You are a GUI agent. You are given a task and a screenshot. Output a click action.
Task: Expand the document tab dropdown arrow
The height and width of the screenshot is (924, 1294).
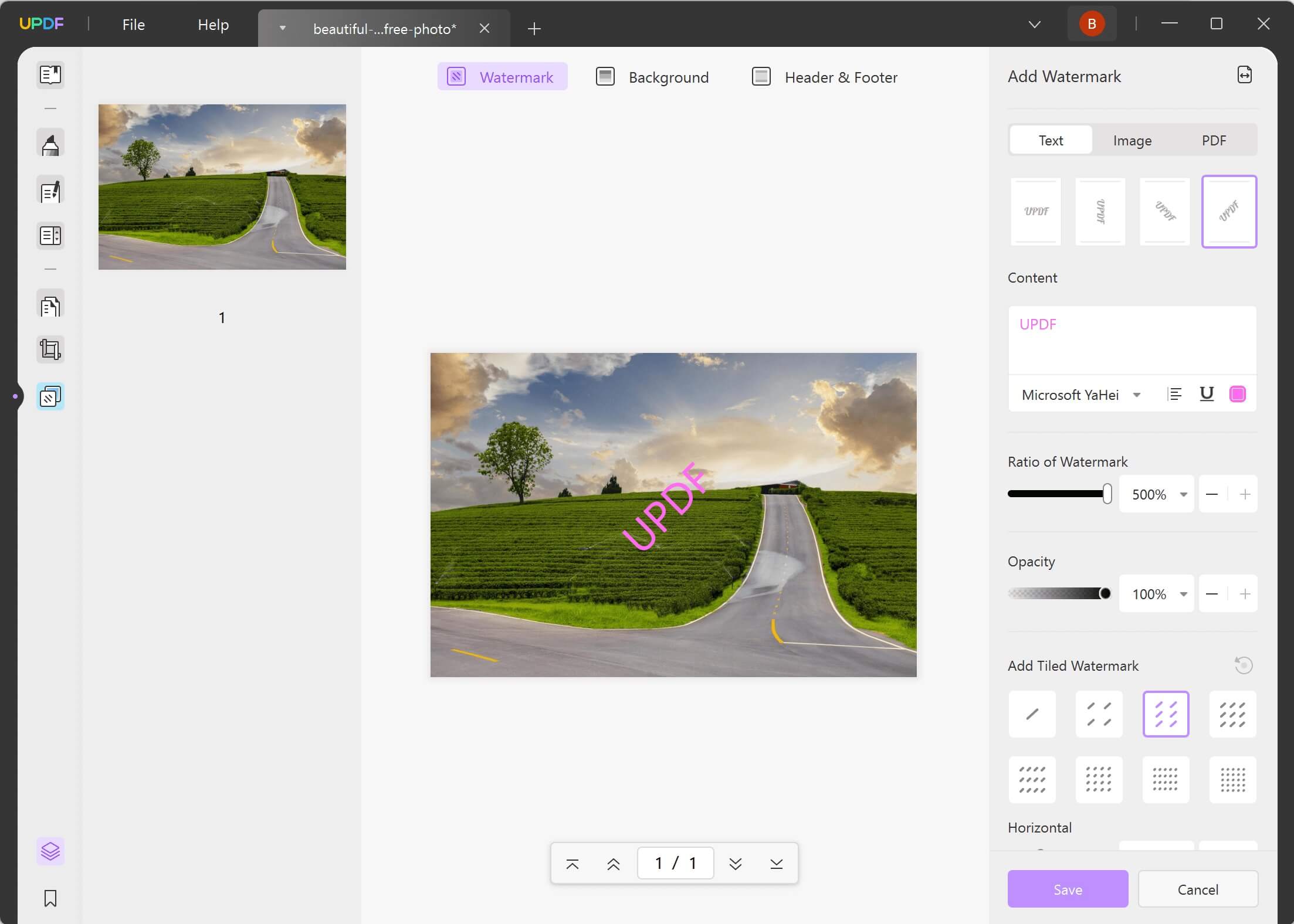(283, 28)
